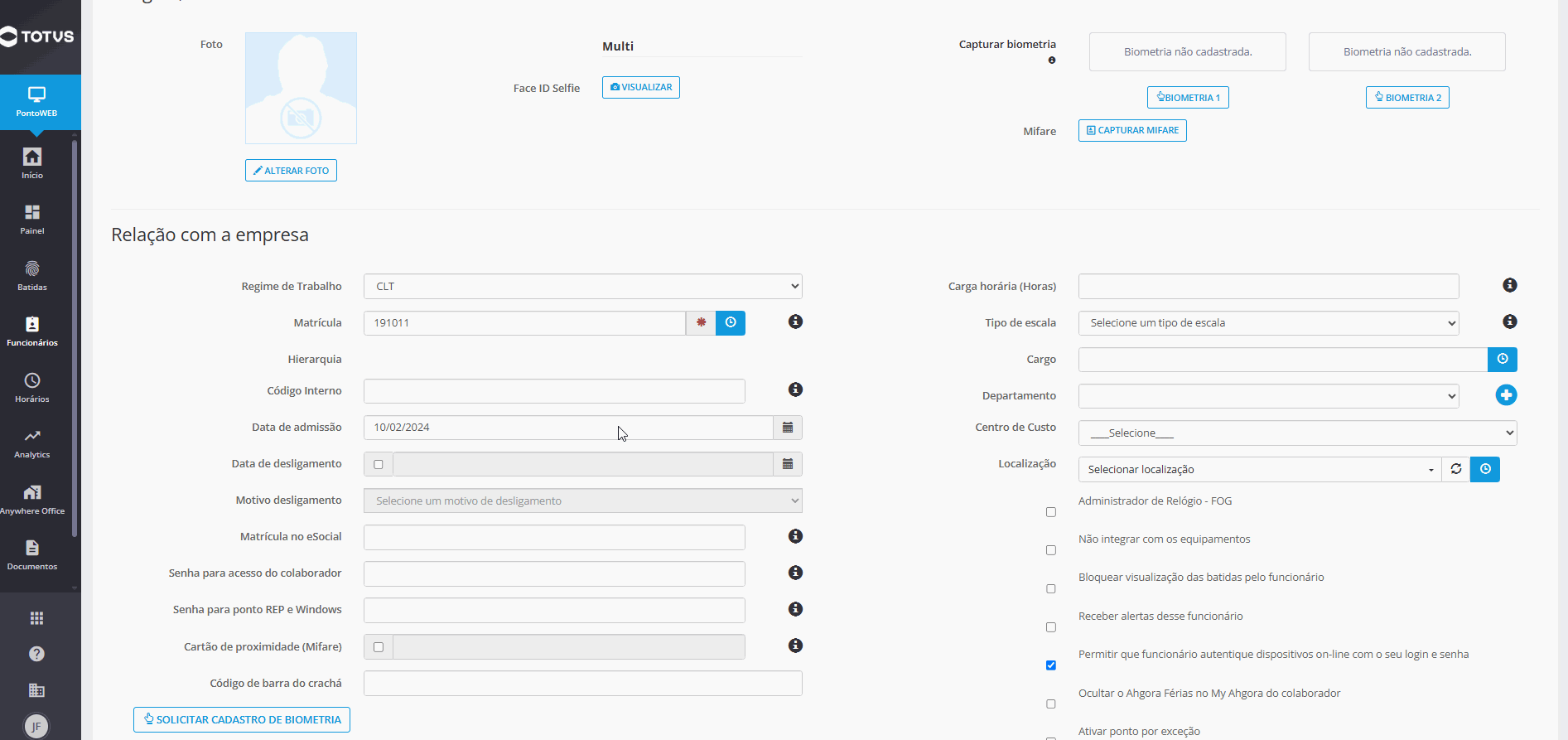Screen dimensions: 1568x740
Task: Click BIOMETRIA 1 button
Action: [x=1188, y=98]
